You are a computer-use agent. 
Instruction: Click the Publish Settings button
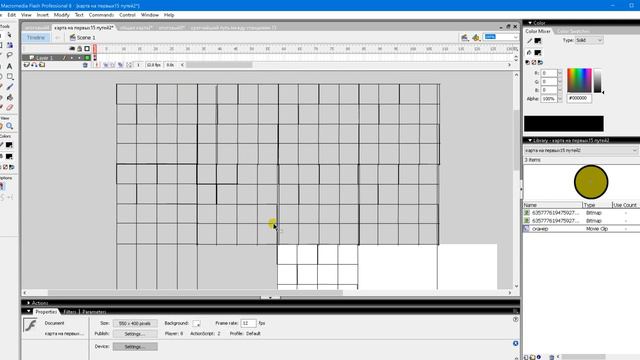pyautogui.click(x=135, y=334)
